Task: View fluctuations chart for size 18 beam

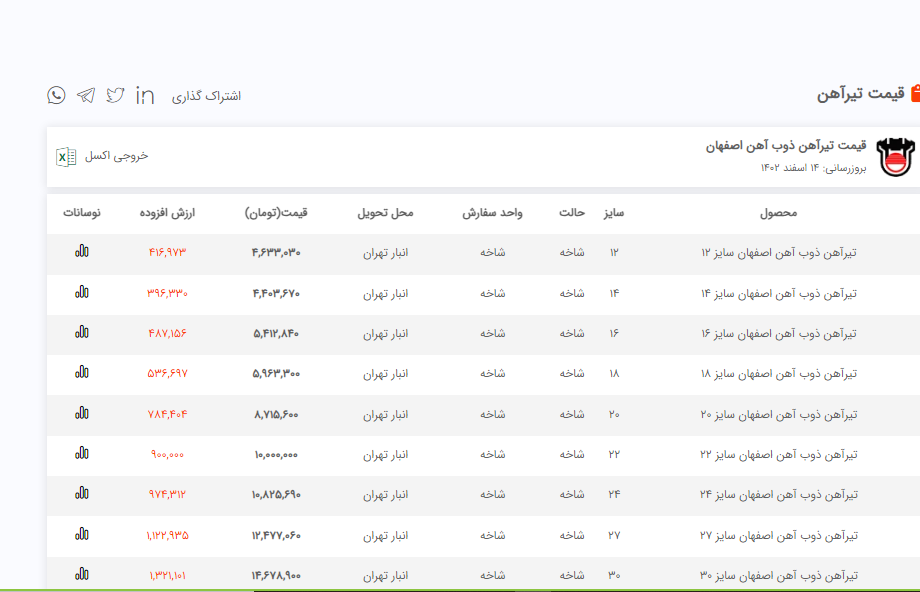Action: pos(82,373)
